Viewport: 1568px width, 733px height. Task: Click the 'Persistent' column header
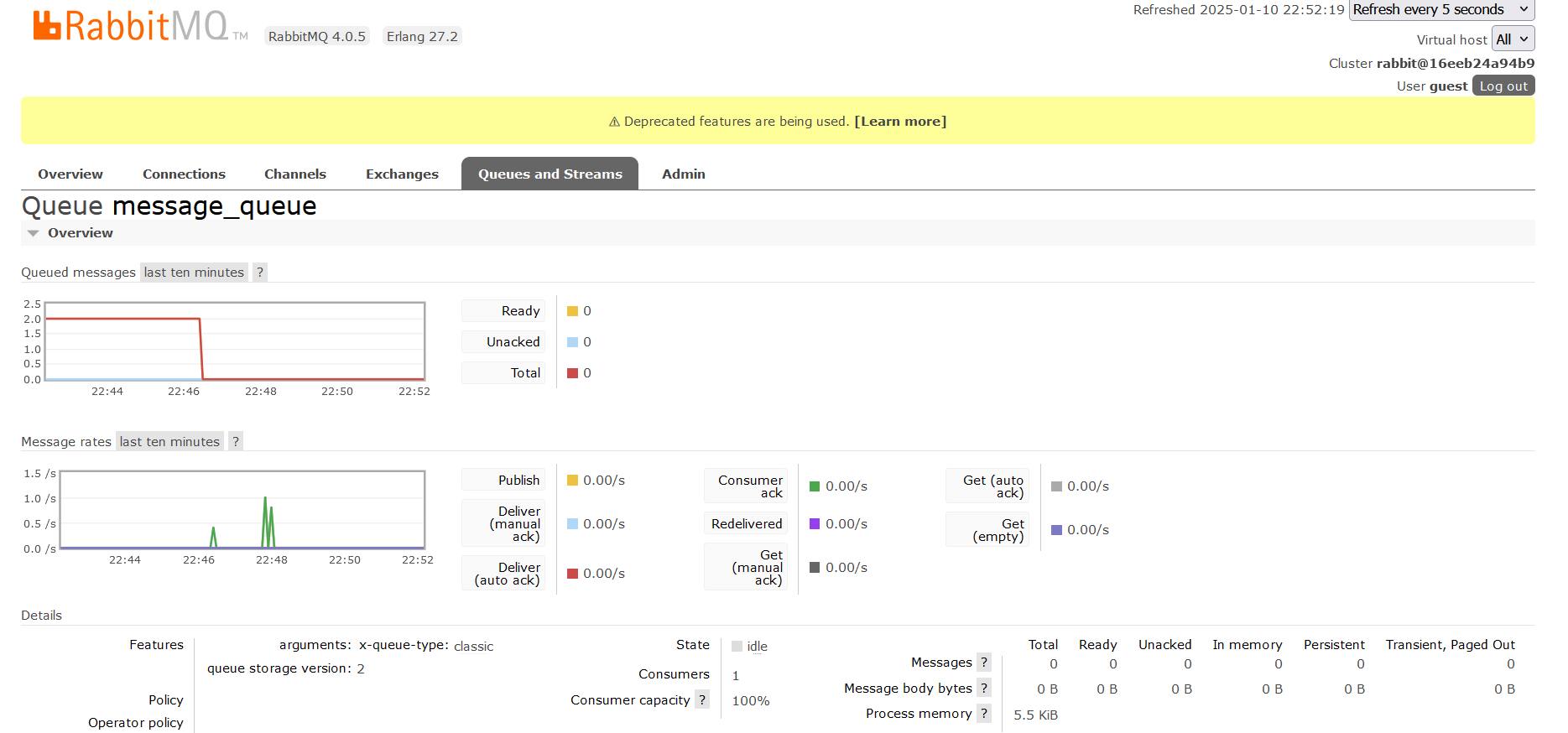point(1334,645)
